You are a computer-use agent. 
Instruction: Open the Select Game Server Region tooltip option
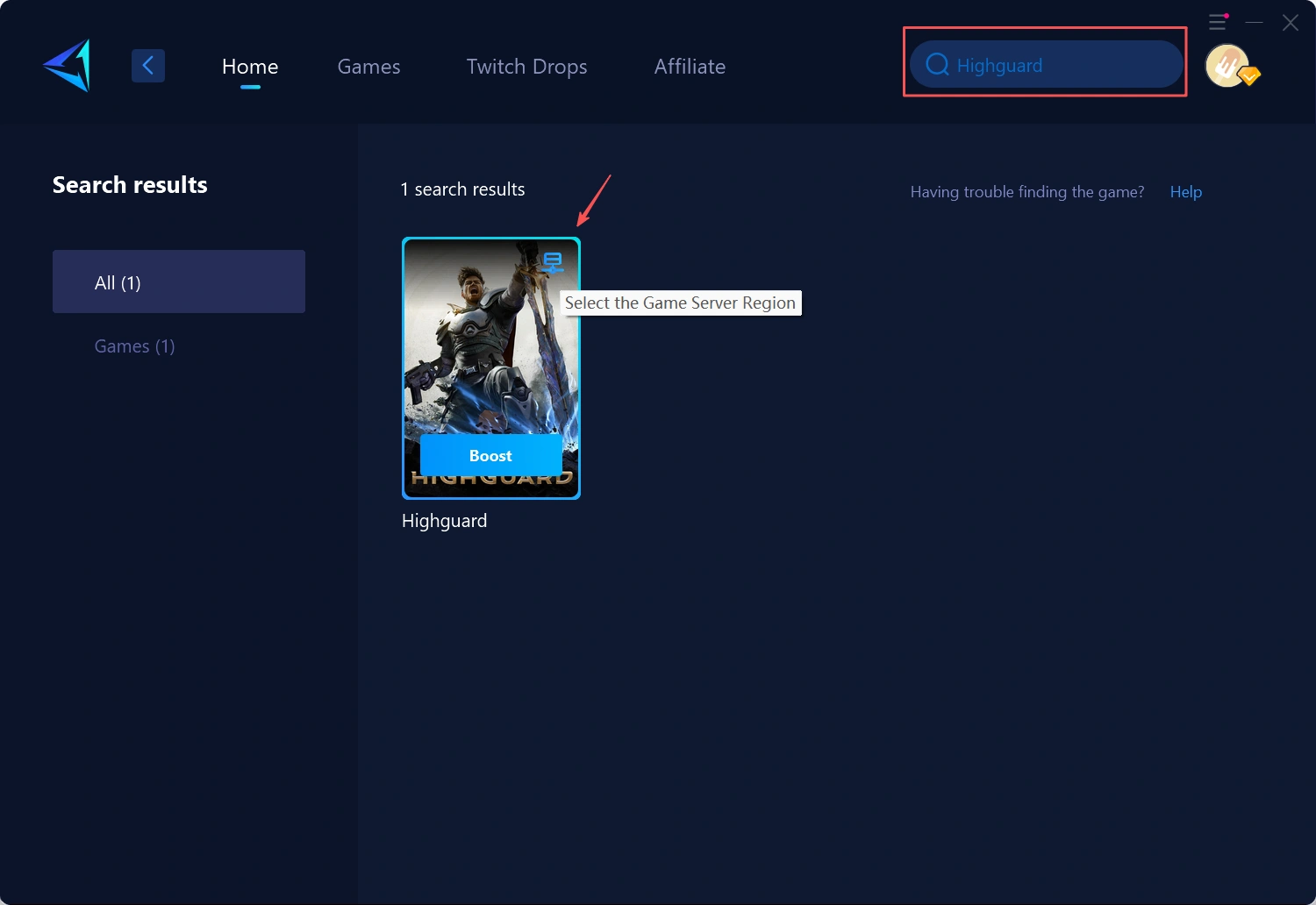click(681, 303)
